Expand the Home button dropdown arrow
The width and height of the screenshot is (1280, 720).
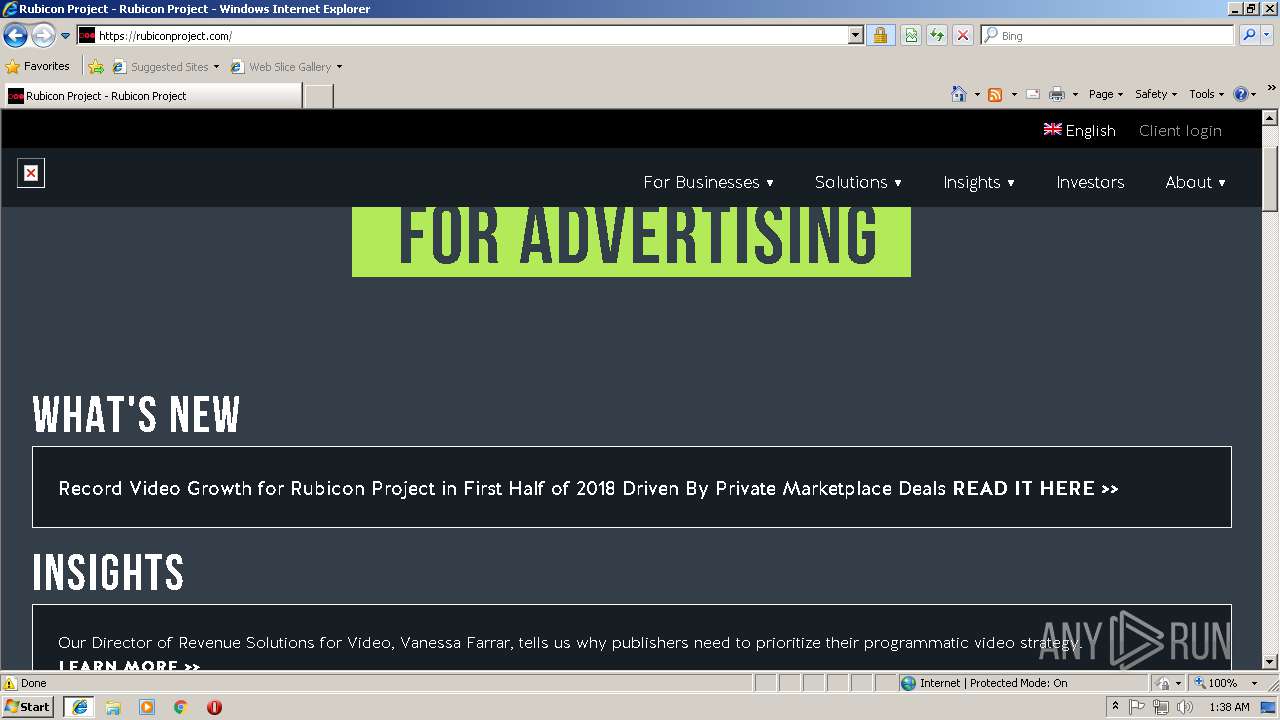[x=977, y=94]
